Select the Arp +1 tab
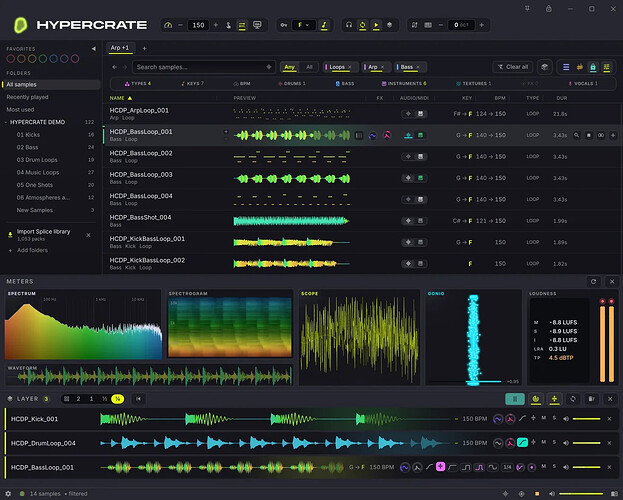 point(120,48)
